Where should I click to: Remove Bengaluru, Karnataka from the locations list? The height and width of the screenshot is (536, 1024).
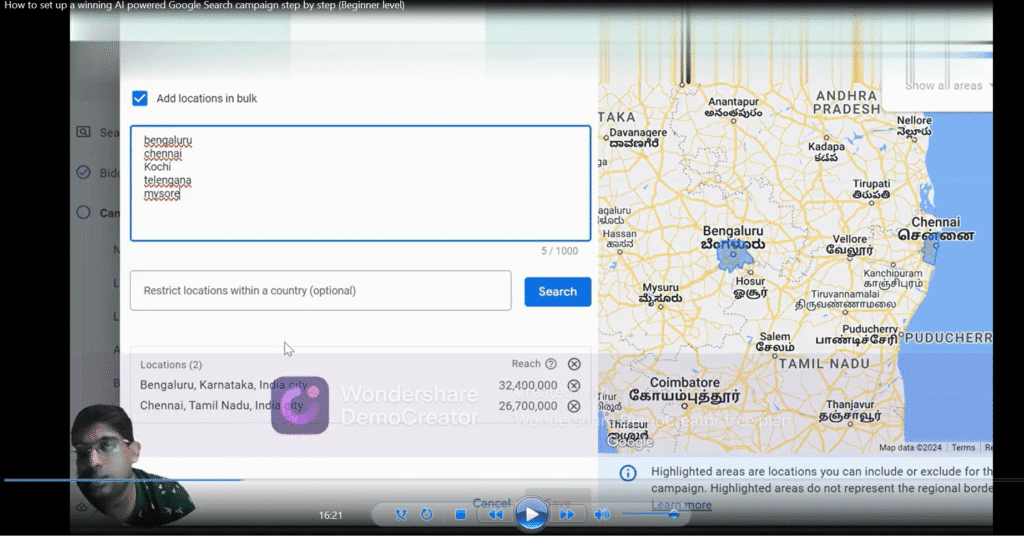(574, 385)
